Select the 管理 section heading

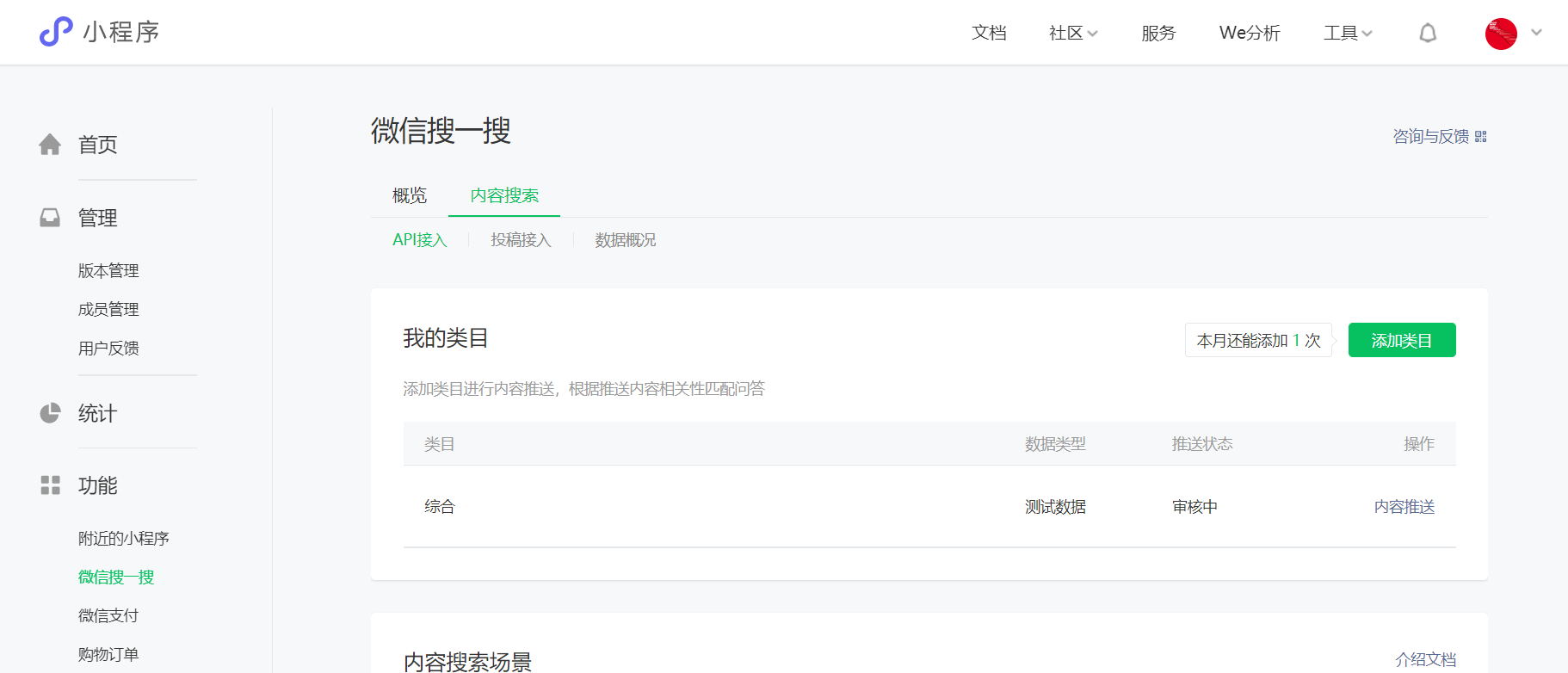[97, 218]
